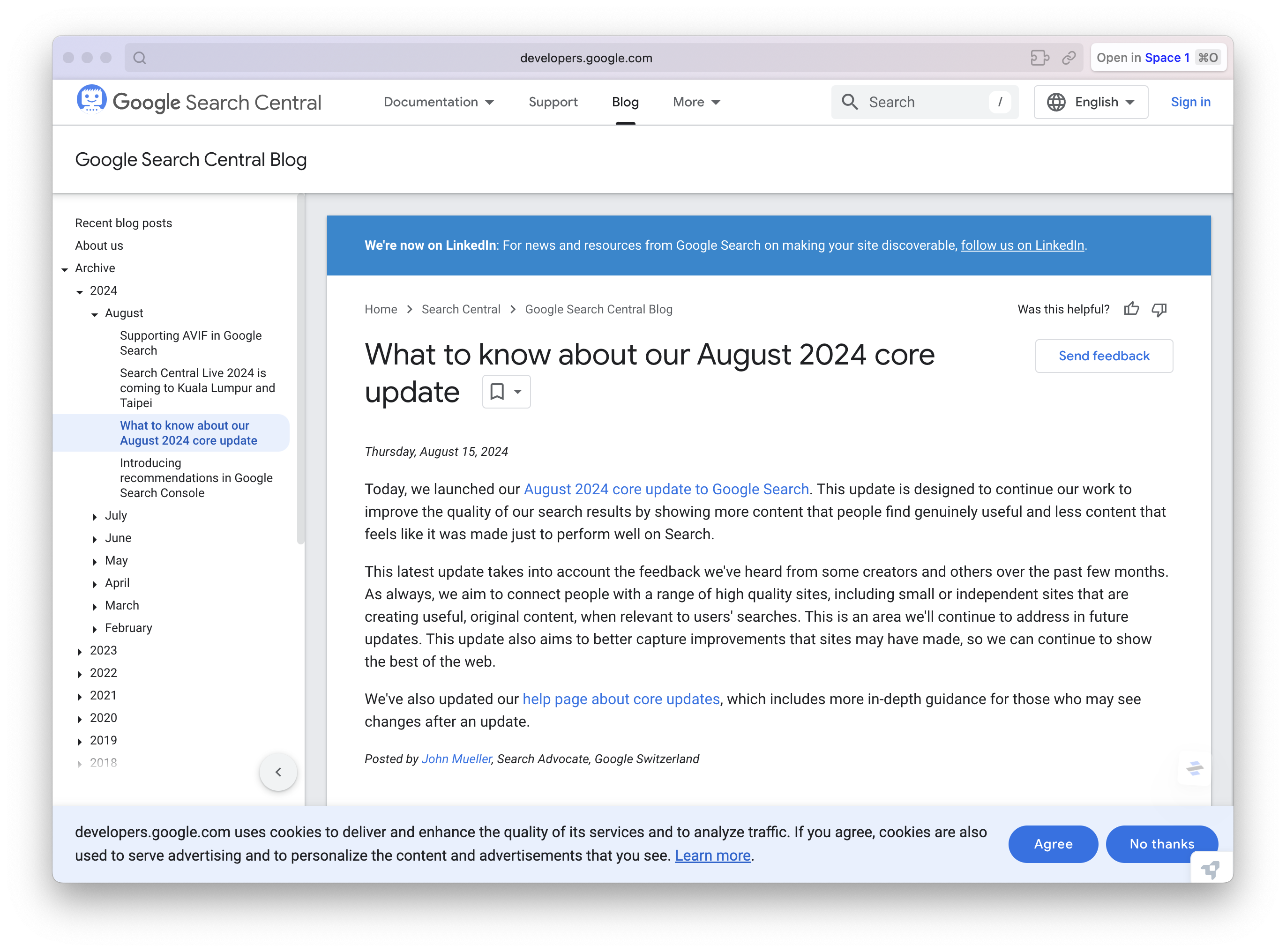Click the Send feedback button
The height and width of the screenshot is (952, 1286).
click(x=1103, y=356)
